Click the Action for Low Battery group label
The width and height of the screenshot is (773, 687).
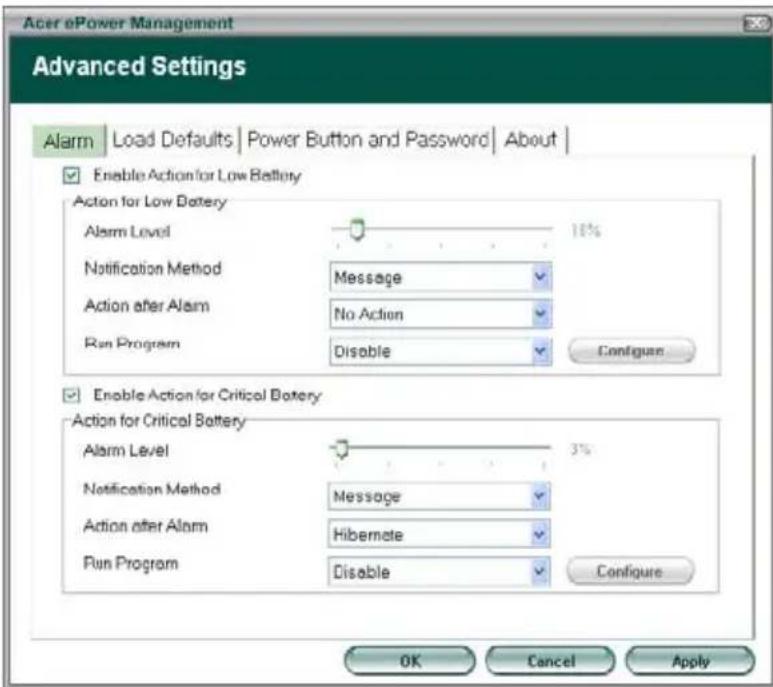(150, 201)
